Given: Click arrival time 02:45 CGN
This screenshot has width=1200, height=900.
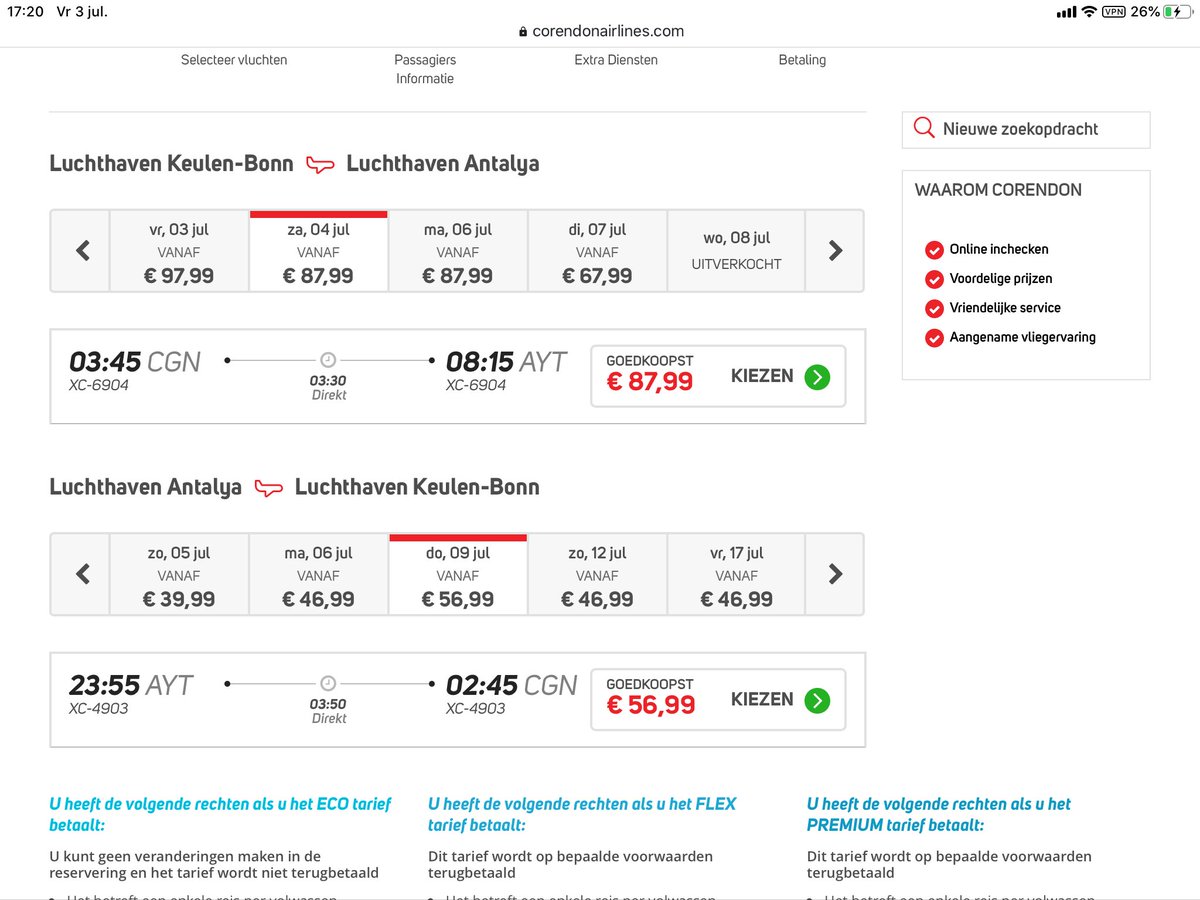Looking at the screenshot, I should point(511,685).
